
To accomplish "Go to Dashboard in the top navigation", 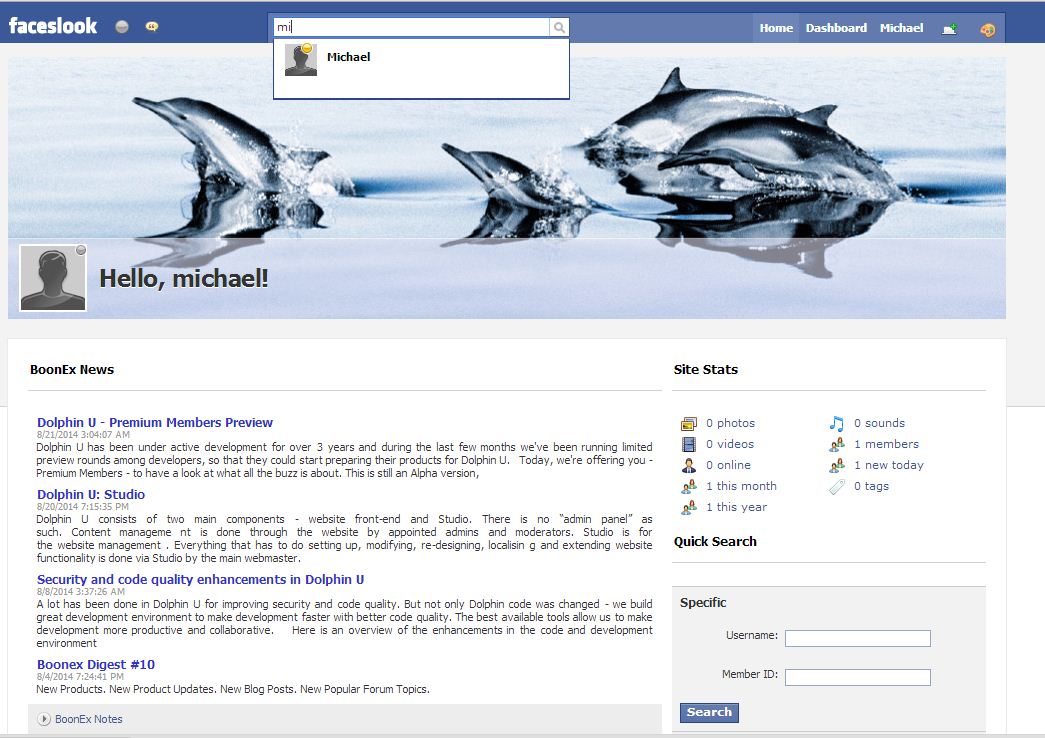I will click(x=836, y=28).
